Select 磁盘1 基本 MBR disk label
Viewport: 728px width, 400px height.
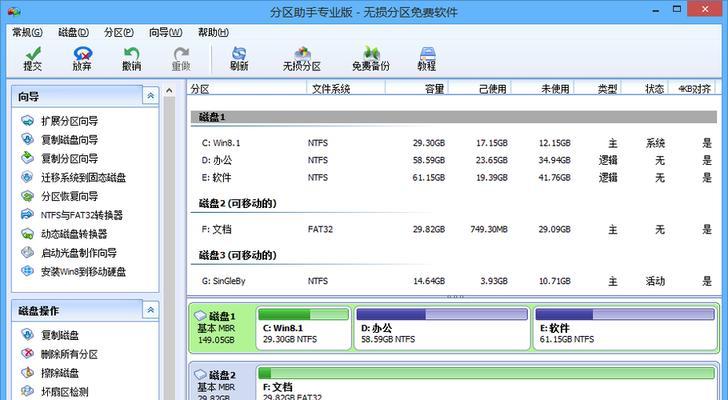coord(221,328)
